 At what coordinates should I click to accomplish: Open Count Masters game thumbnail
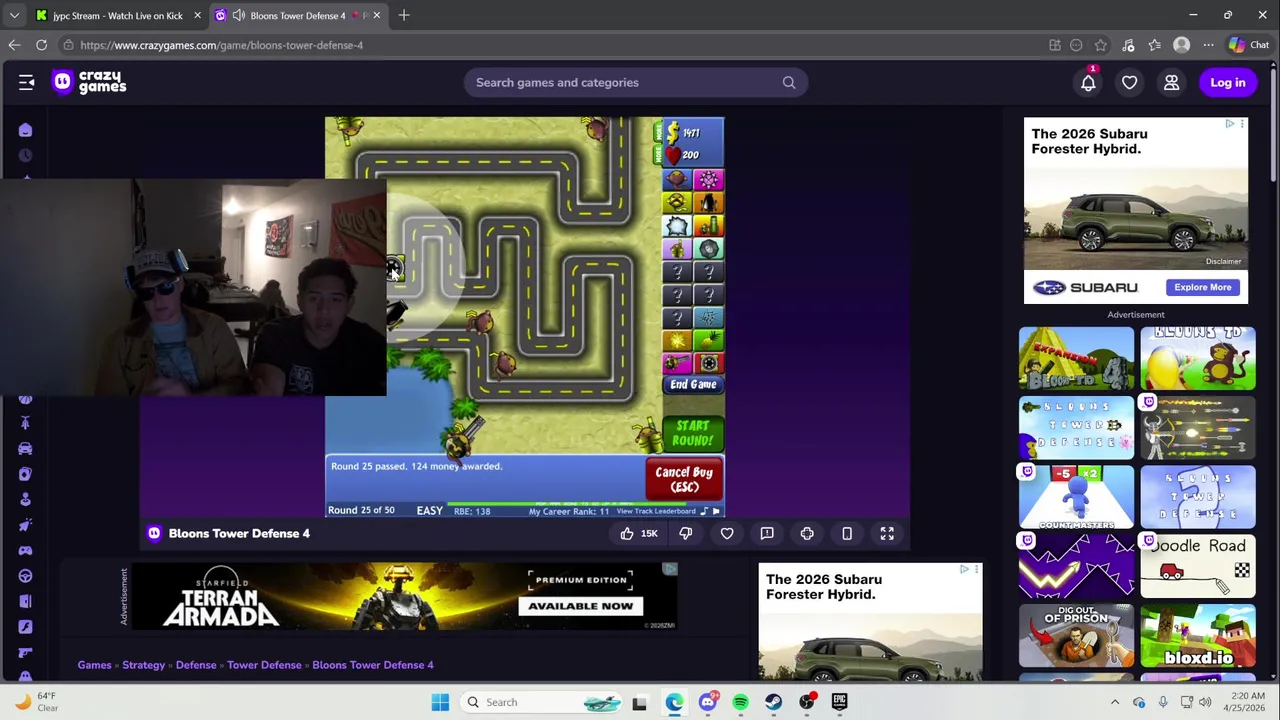1076,497
